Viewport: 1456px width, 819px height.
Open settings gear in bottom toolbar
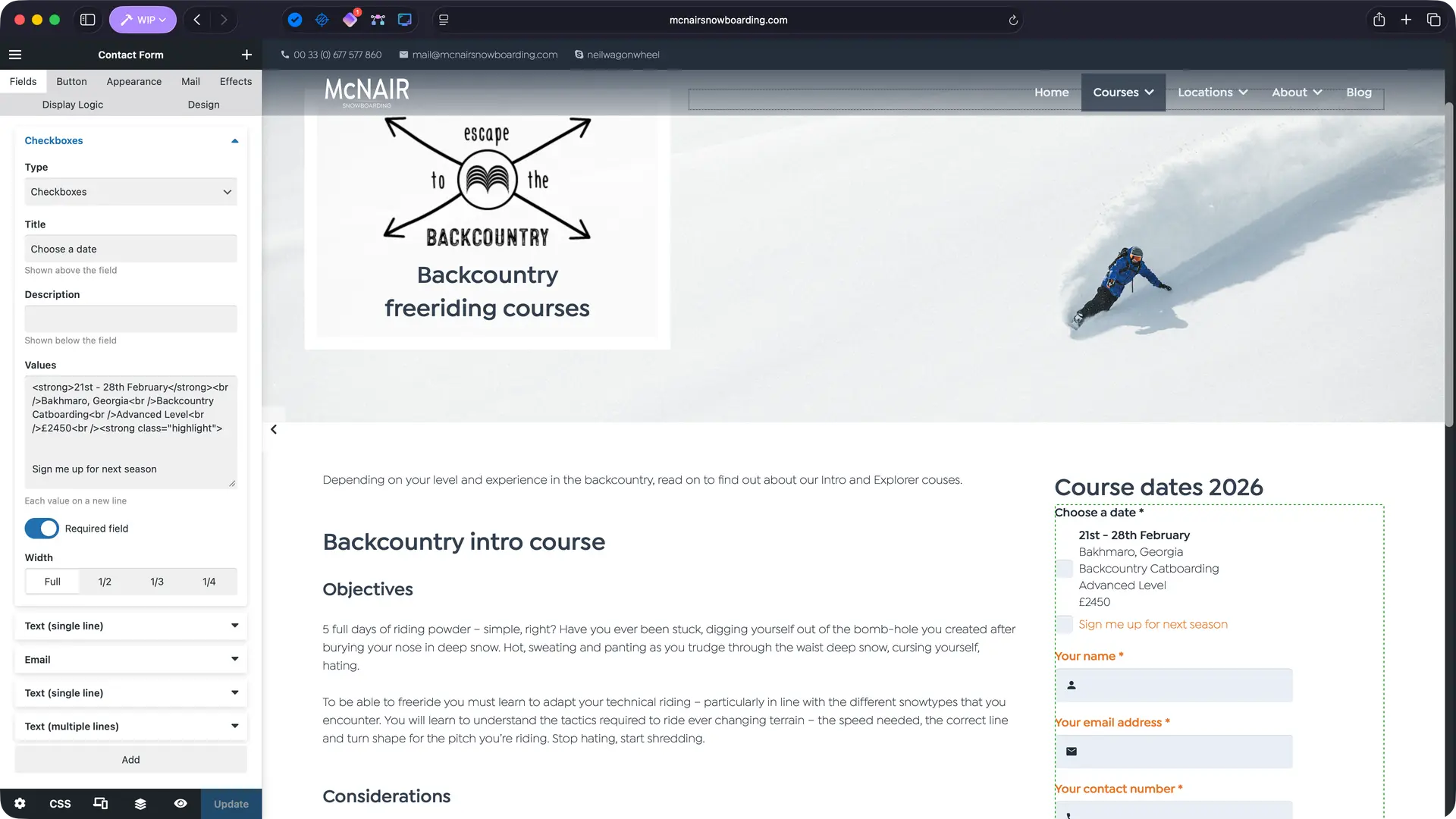20,804
